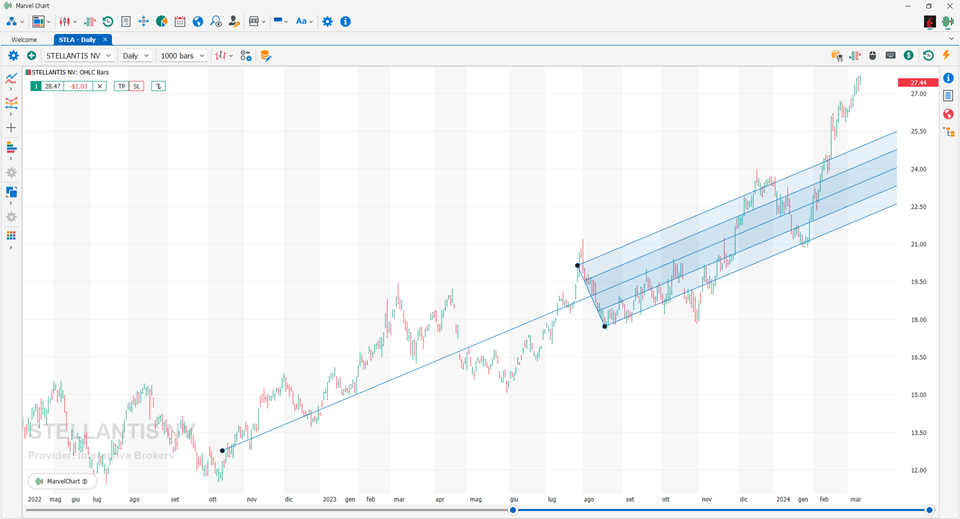Click the MarvelChart badge button on chart
960x519 pixels.
point(62,482)
